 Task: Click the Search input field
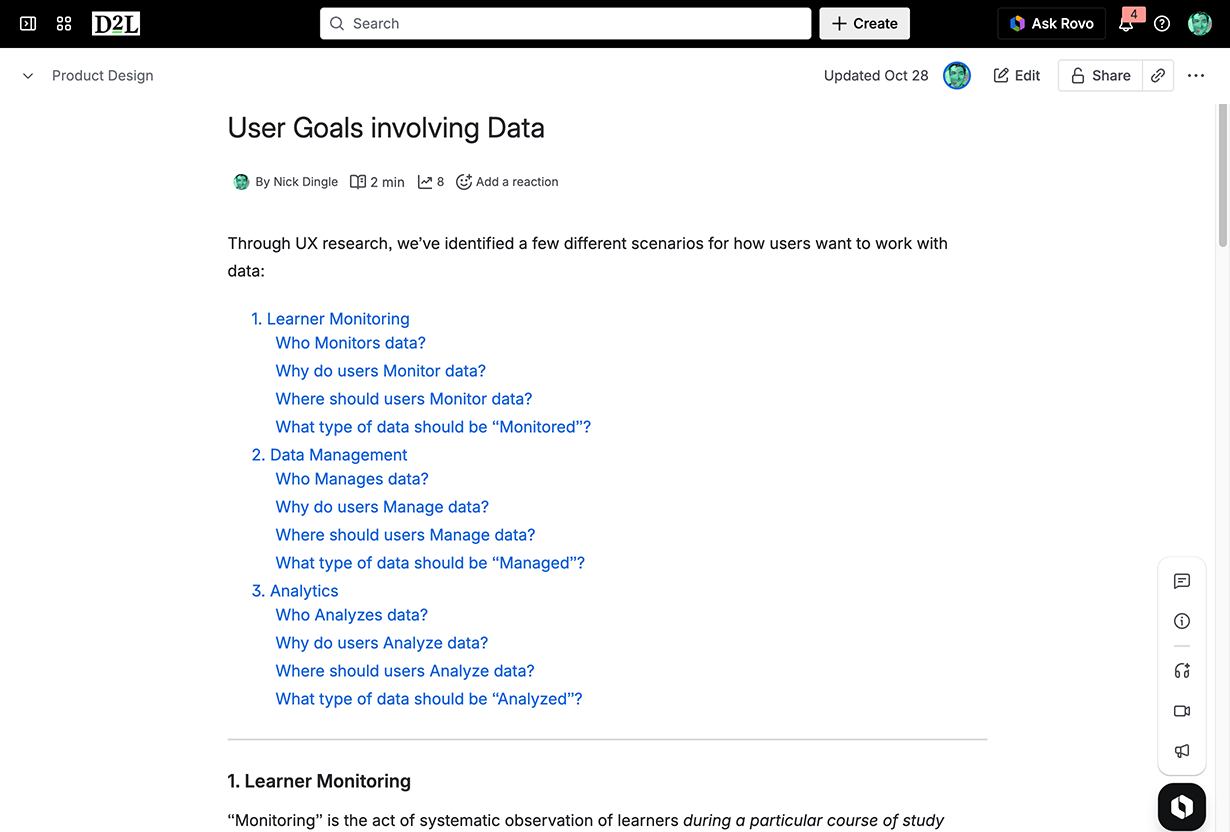565,24
